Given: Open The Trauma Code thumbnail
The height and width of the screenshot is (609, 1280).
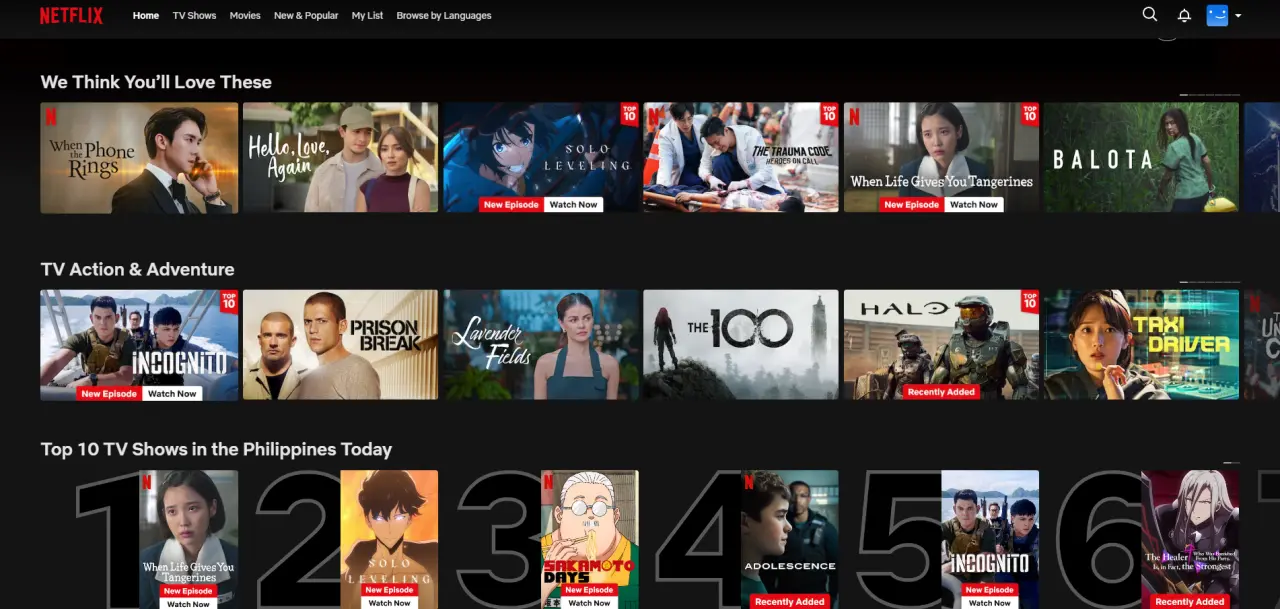Looking at the screenshot, I should (x=741, y=157).
